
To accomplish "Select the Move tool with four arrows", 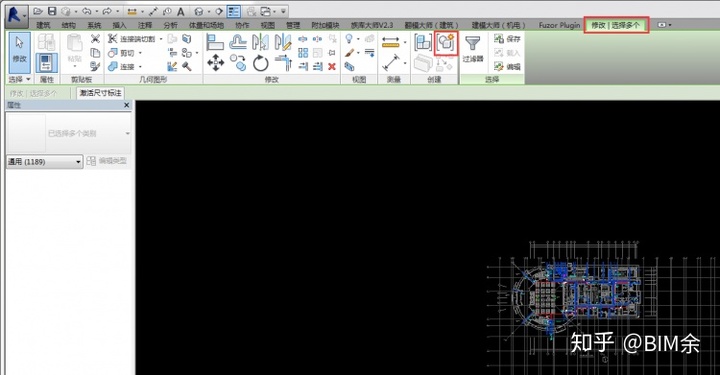I will 215,63.
